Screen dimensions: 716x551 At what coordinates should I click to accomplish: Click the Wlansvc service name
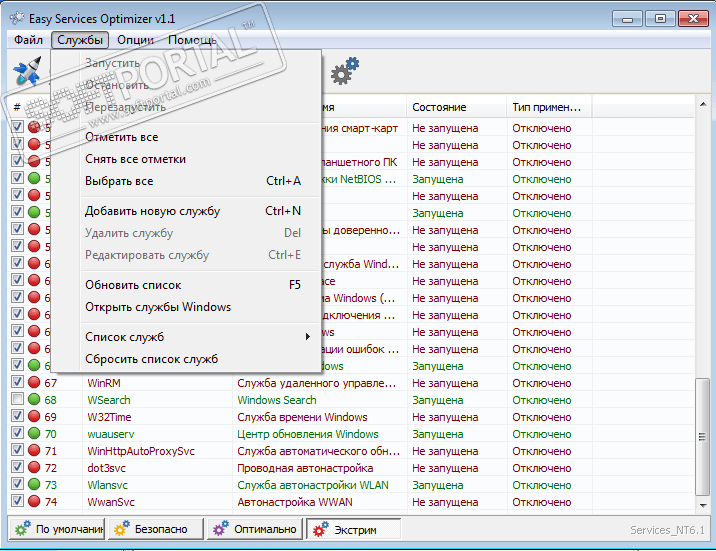pos(107,485)
